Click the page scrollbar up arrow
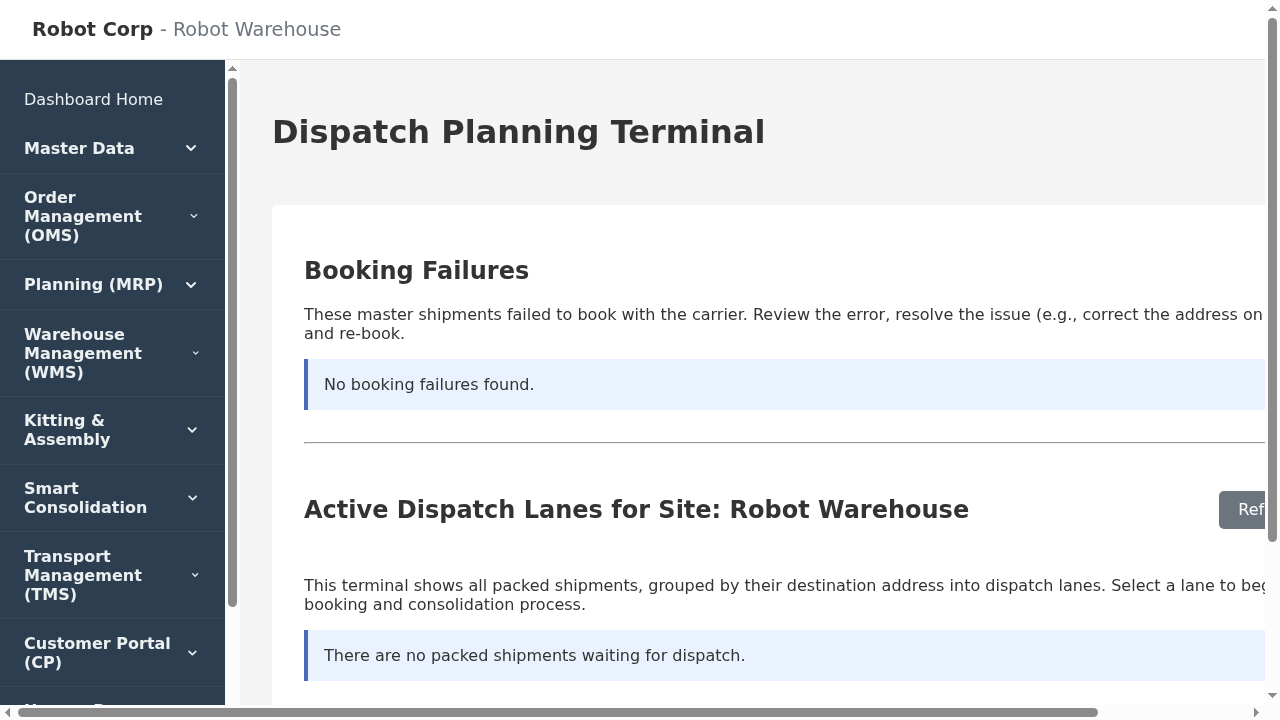The height and width of the screenshot is (720, 1280). tap(1272, 8)
